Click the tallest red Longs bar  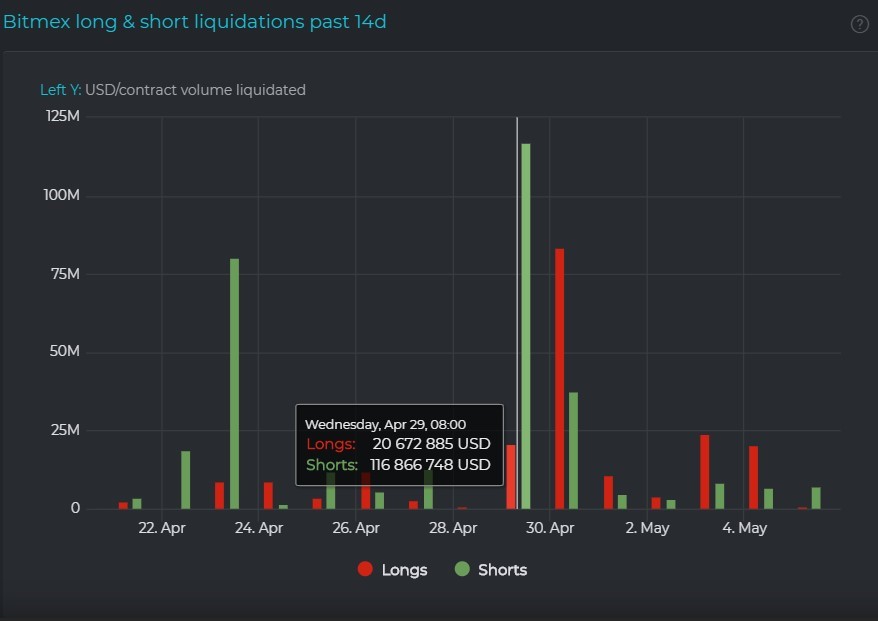pyautogui.click(x=560, y=378)
